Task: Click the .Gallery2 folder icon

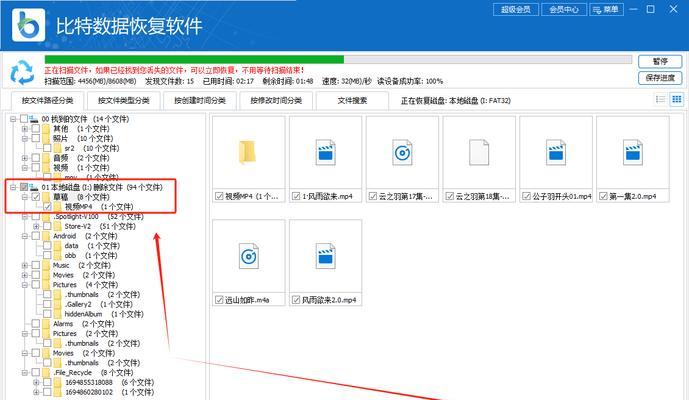Action: [58, 304]
